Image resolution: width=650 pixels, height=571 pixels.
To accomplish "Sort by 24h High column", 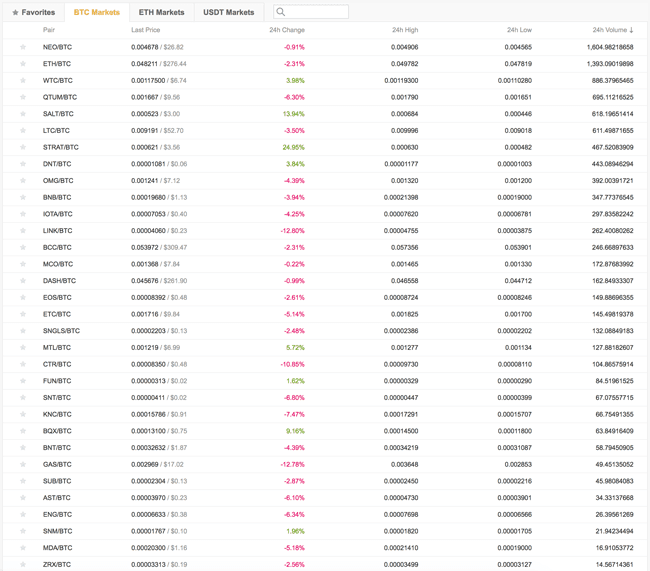I will [x=405, y=30].
